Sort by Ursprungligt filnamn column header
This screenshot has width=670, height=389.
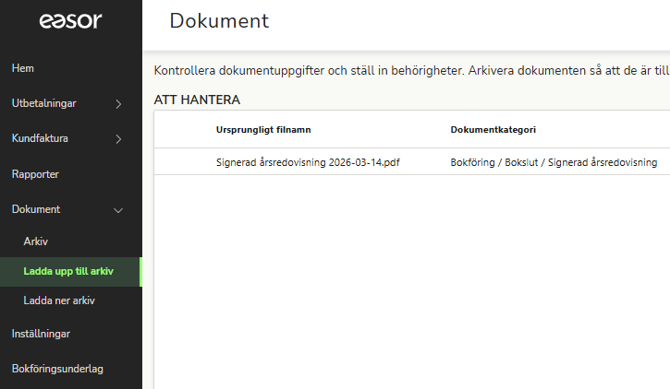(x=263, y=130)
